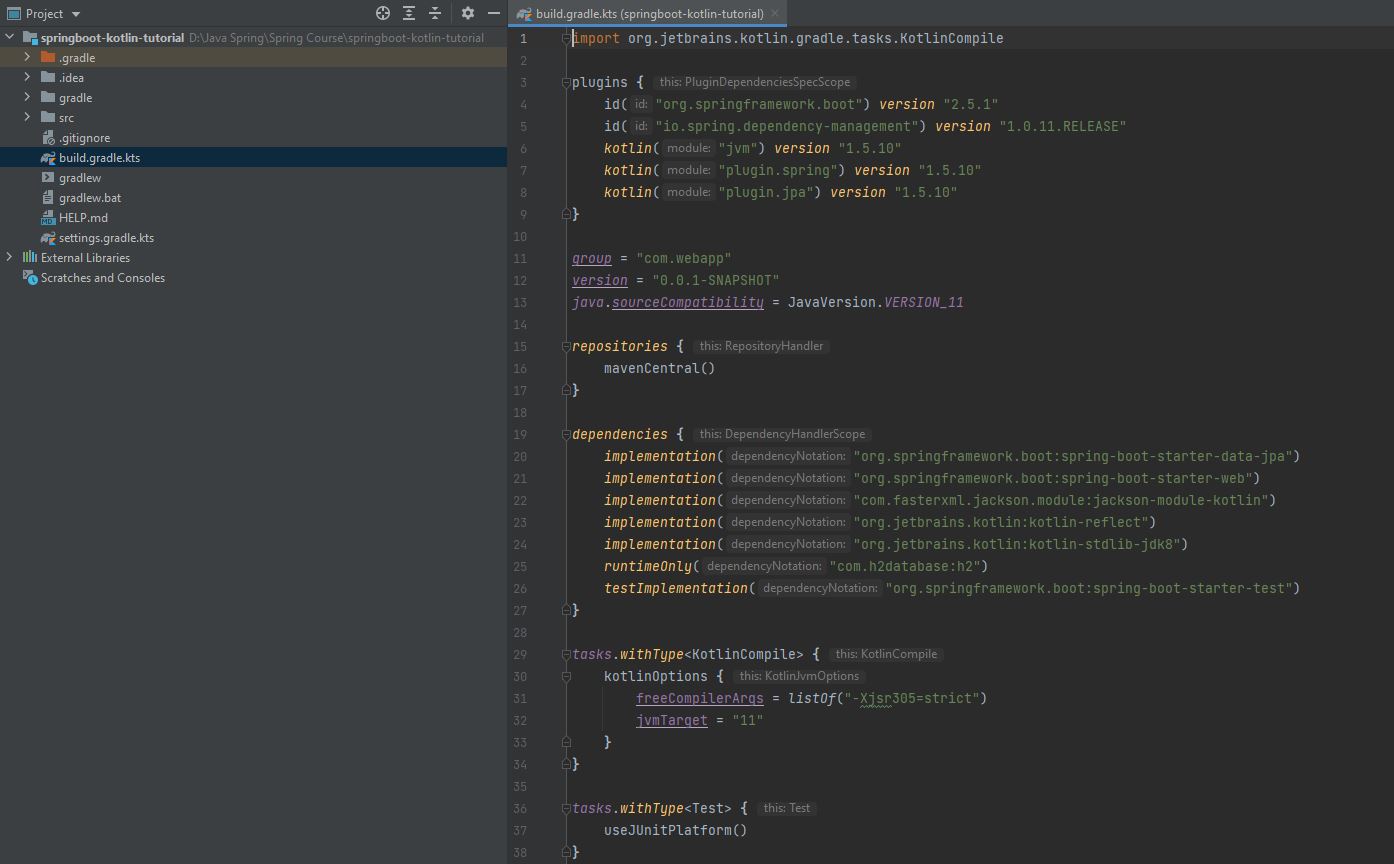Click the gradlew script file icon
The width and height of the screenshot is (1394, 864).
tap(48, 178)
